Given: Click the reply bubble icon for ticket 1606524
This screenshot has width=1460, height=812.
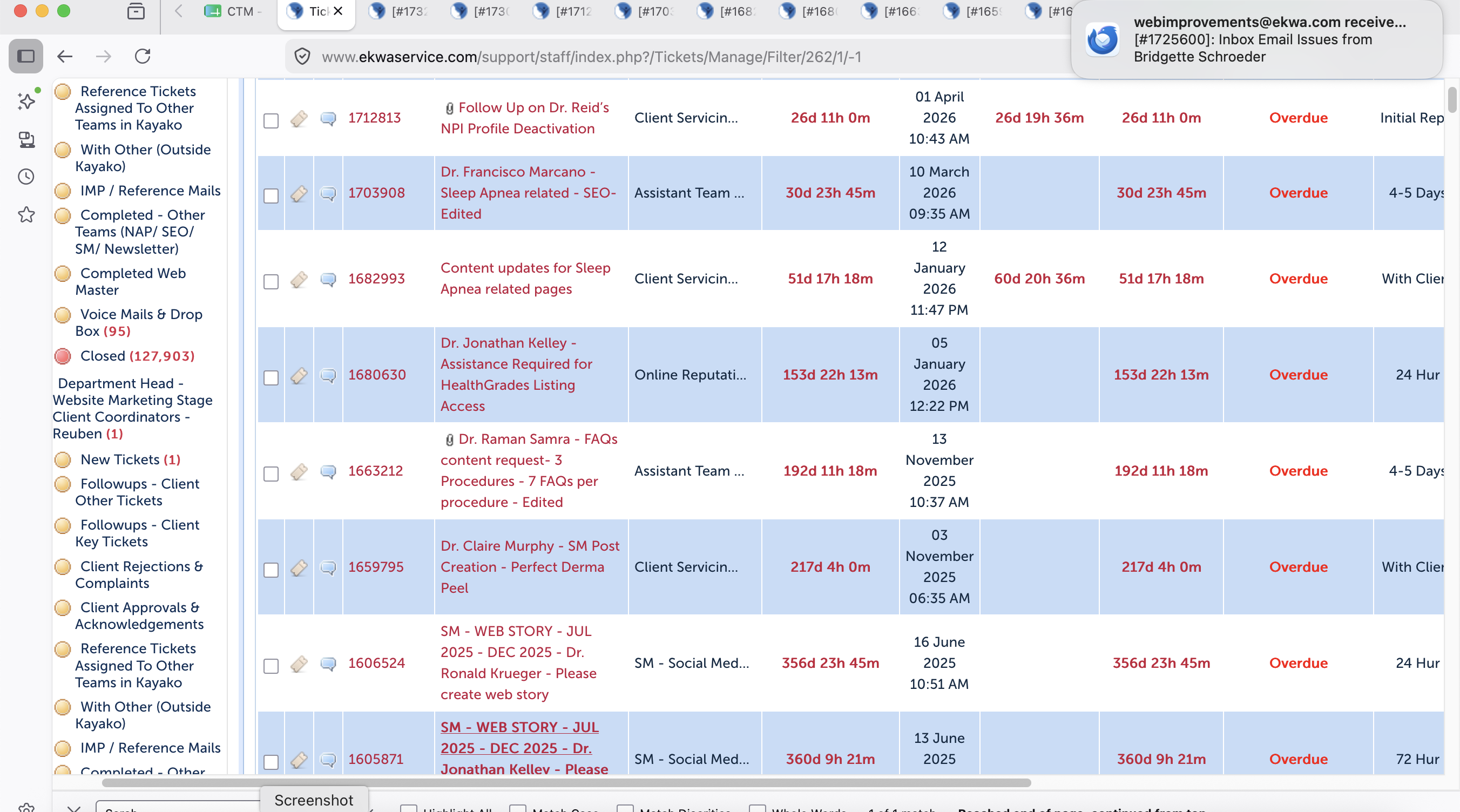Looking at the screenshot, I should click(328, 664).
